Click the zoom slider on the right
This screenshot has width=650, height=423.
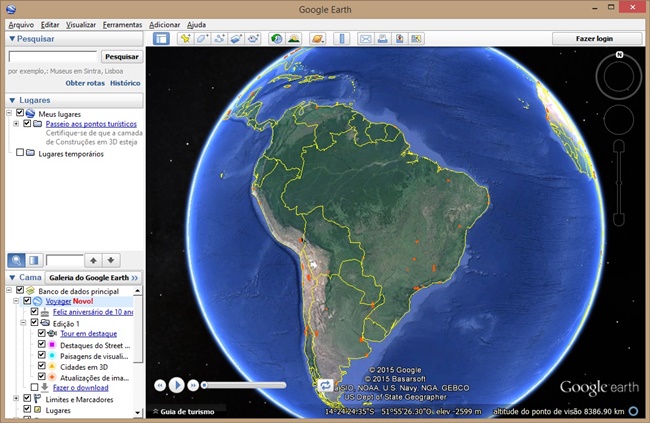[619, 182]
